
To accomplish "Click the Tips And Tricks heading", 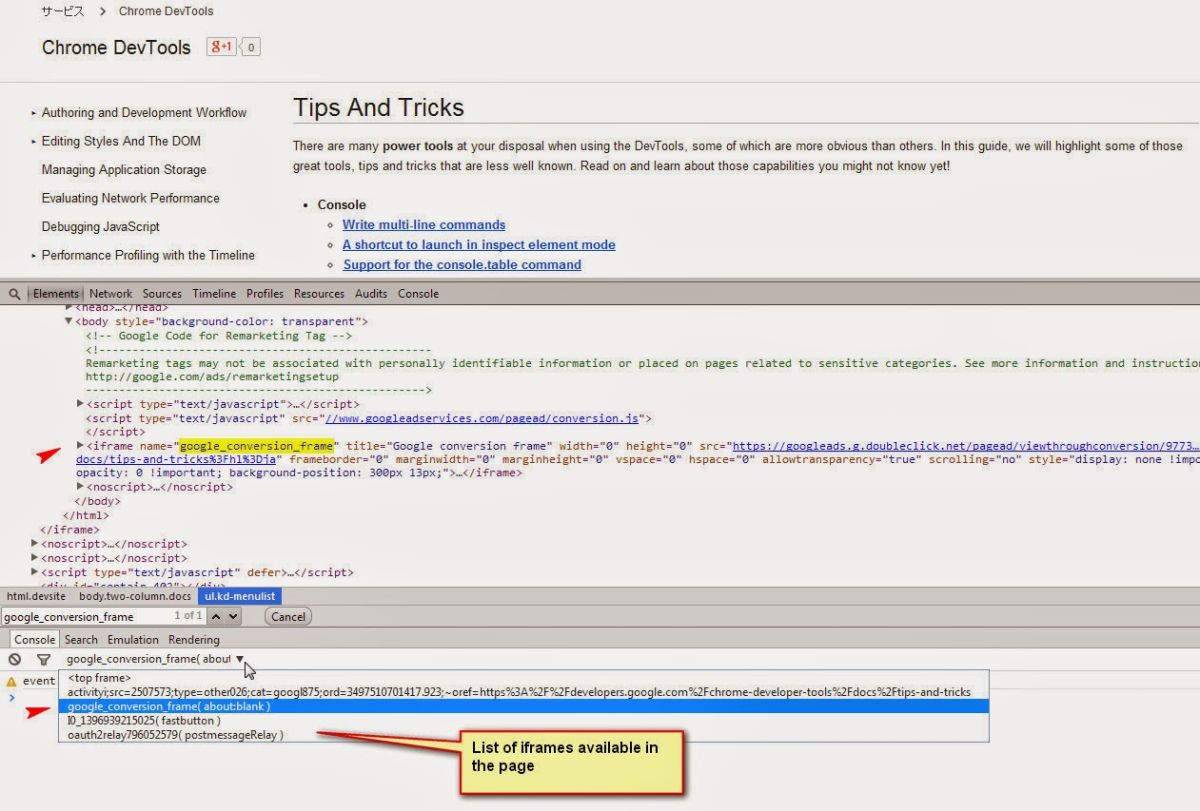I will [x=379, y=108].
